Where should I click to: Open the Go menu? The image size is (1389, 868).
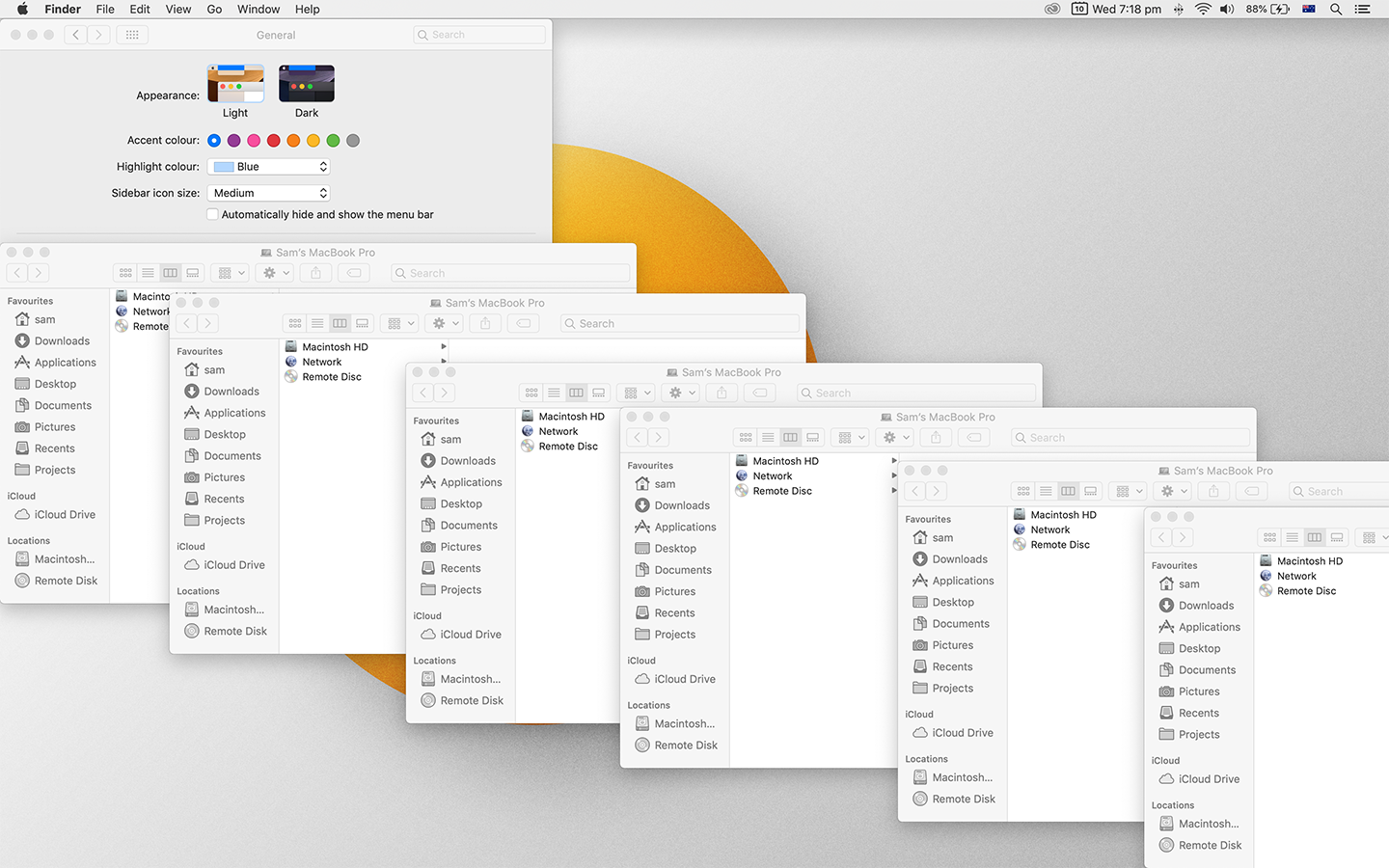[x=214, y=9]
